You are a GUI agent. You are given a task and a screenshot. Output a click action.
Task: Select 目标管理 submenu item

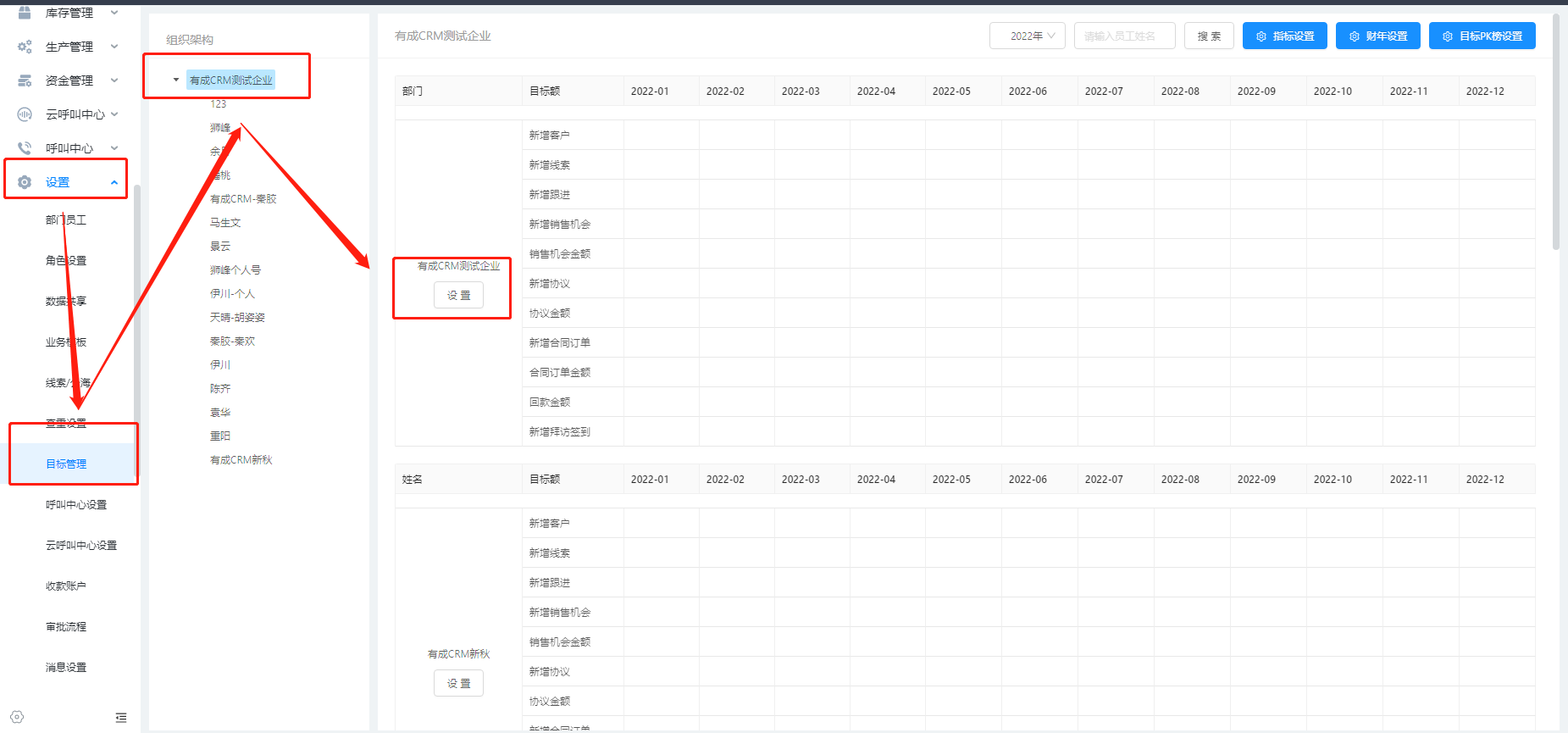coord(66,464)
